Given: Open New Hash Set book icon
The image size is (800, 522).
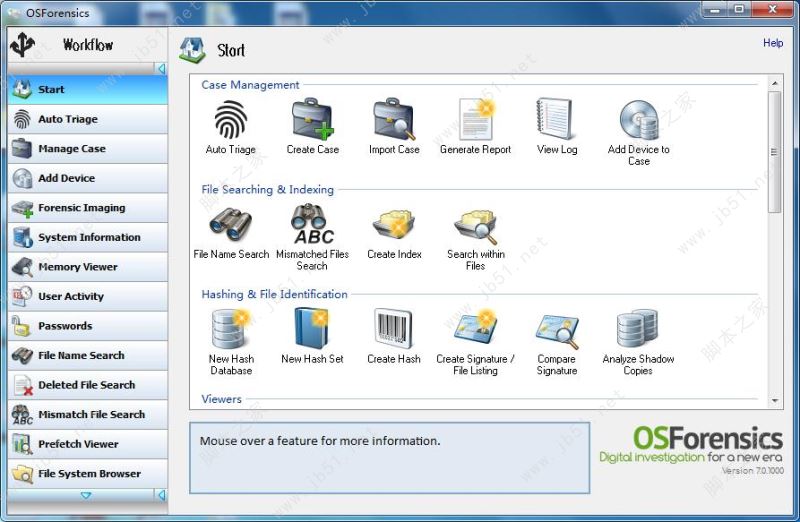Looking at the screenshot, I should tap(311, 328).
